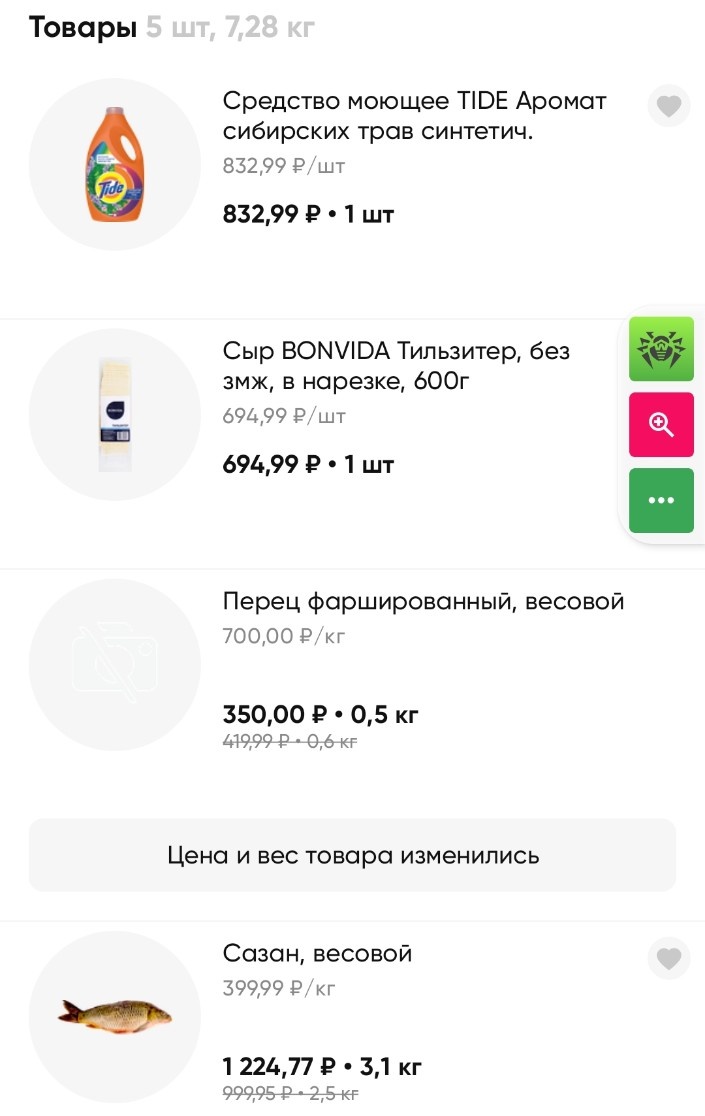The image size is (705, 1116).
Task: Click the heart icon next to Сазан fish
Action: tap(668, 958)
